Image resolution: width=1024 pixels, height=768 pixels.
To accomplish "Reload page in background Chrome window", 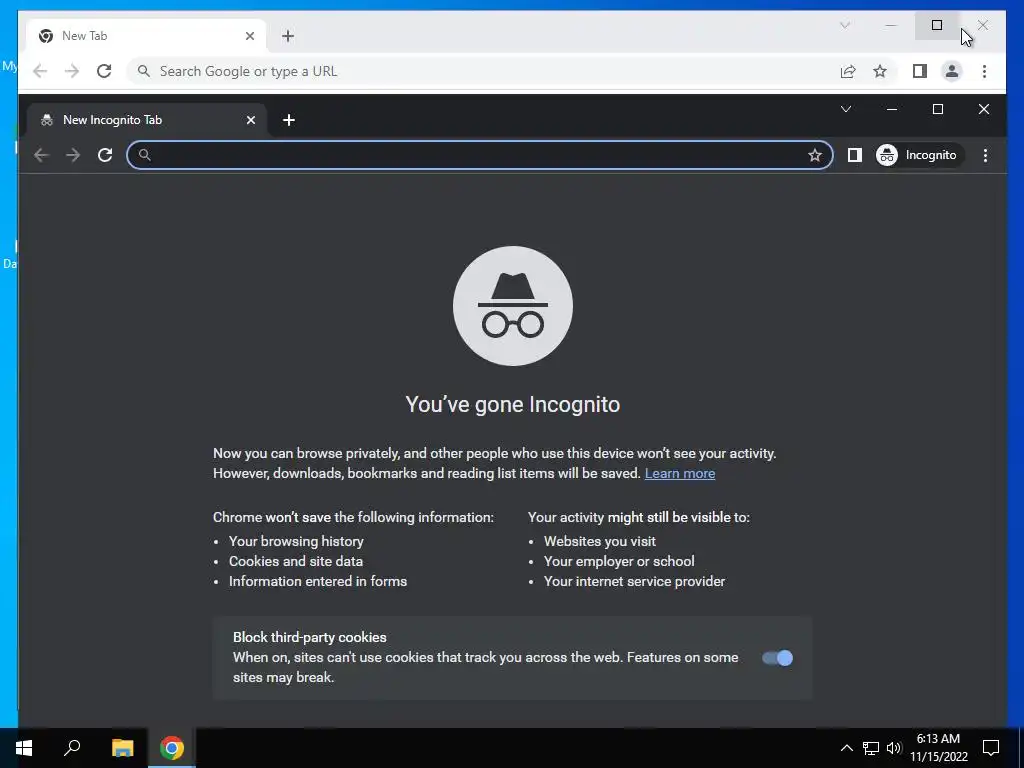I will 104,71.
